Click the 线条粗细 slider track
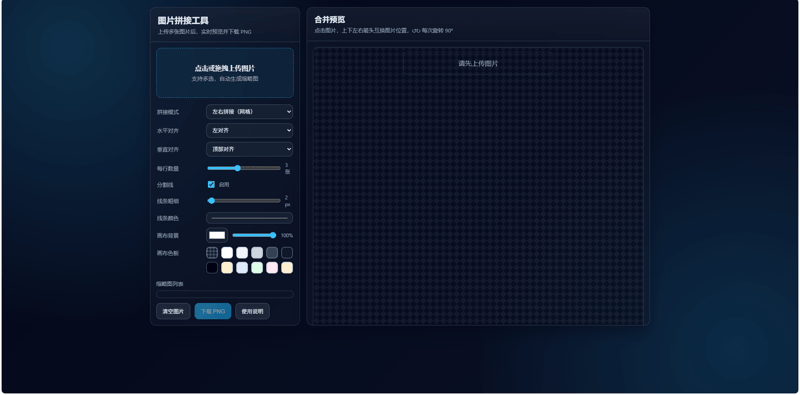Screen dimensions: 800x395 click(x=244, y=201)
